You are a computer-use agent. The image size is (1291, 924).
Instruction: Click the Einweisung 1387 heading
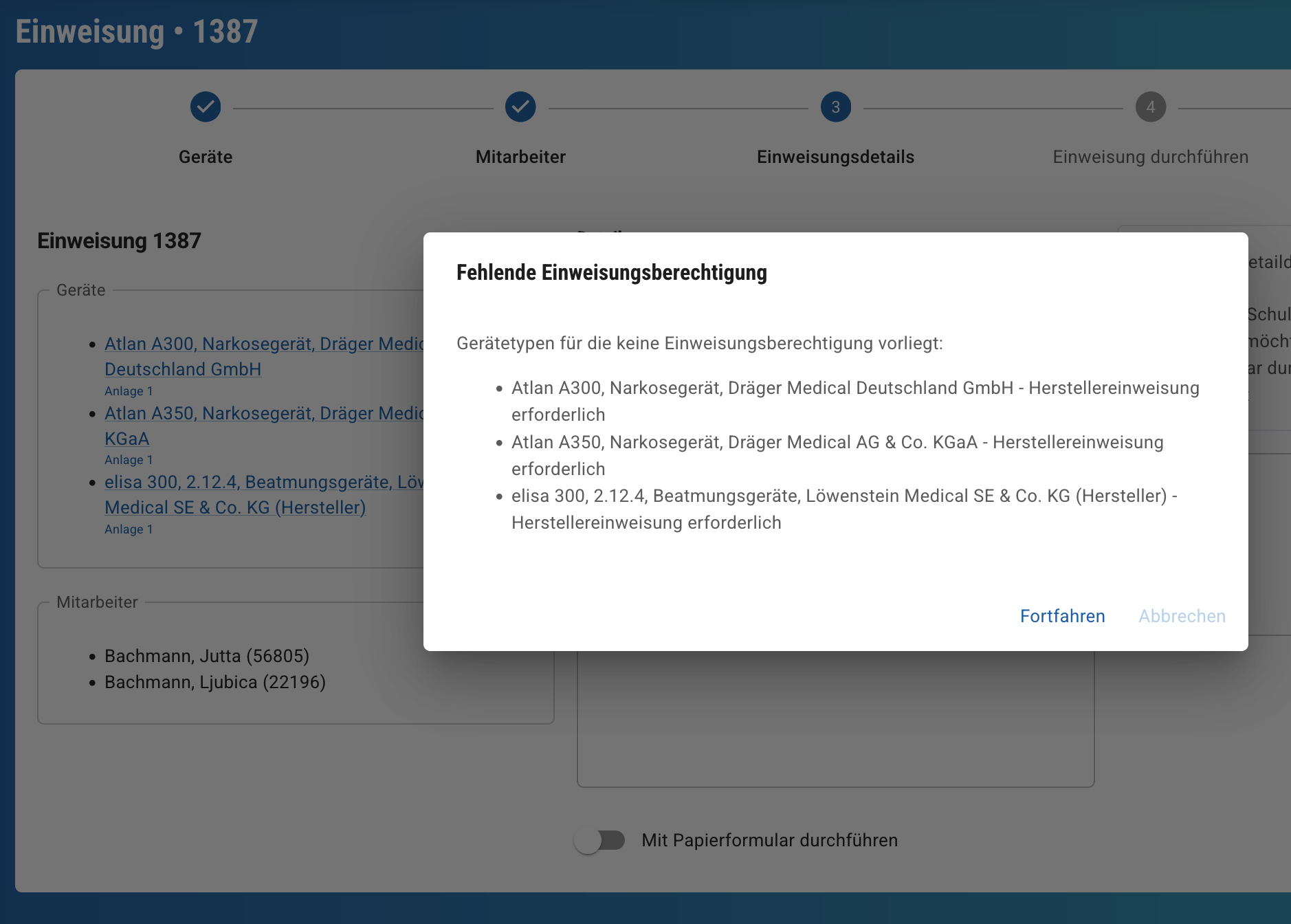[x=119, y=241]
